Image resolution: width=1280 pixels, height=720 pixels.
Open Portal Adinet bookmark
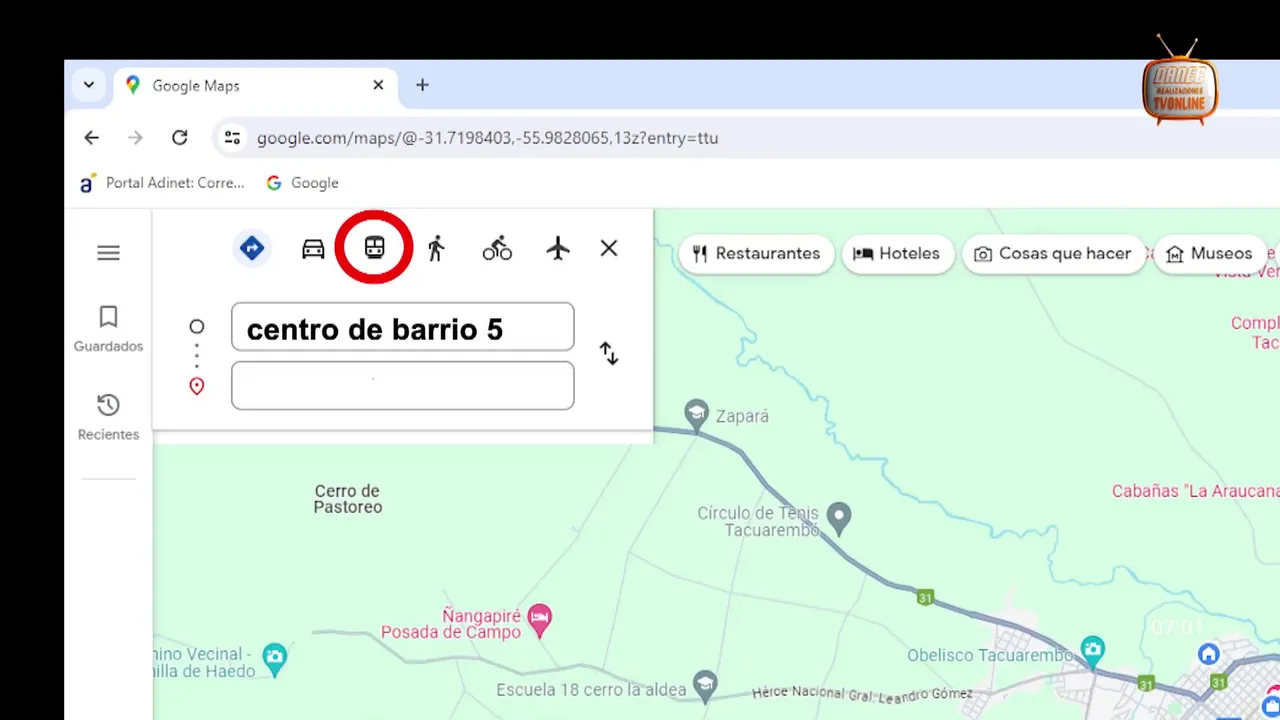pyautogui.click(x=162, y=183)
